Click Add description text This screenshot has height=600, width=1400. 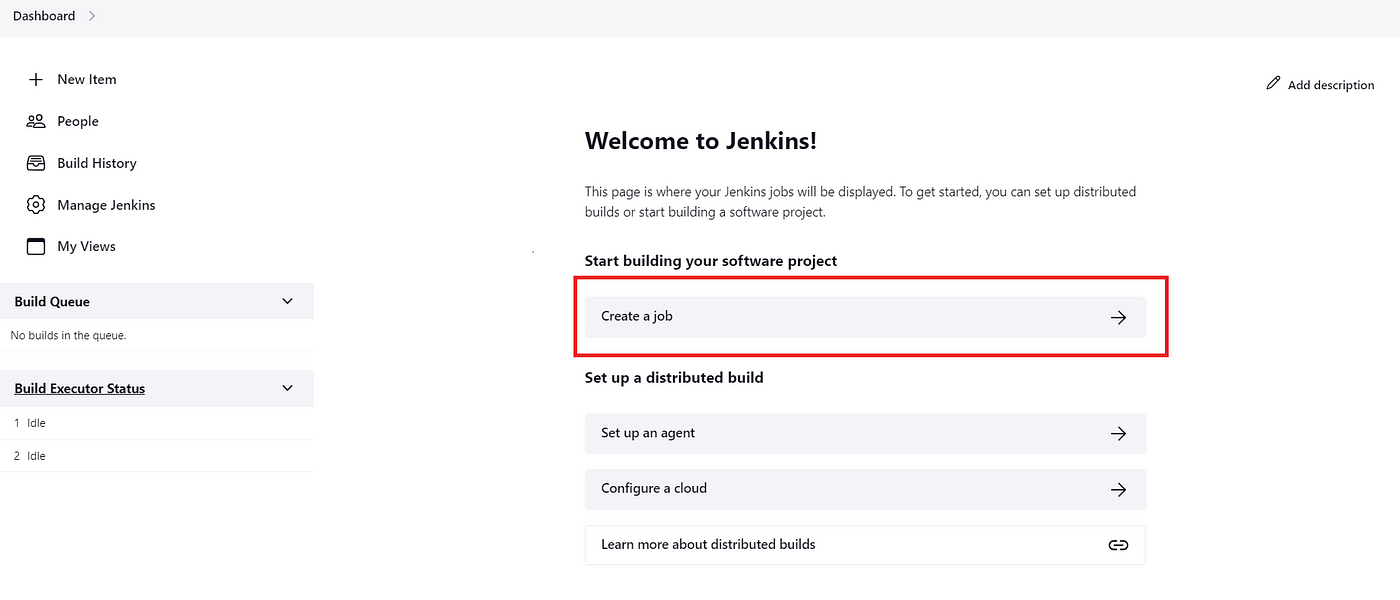pos(1331,85)
